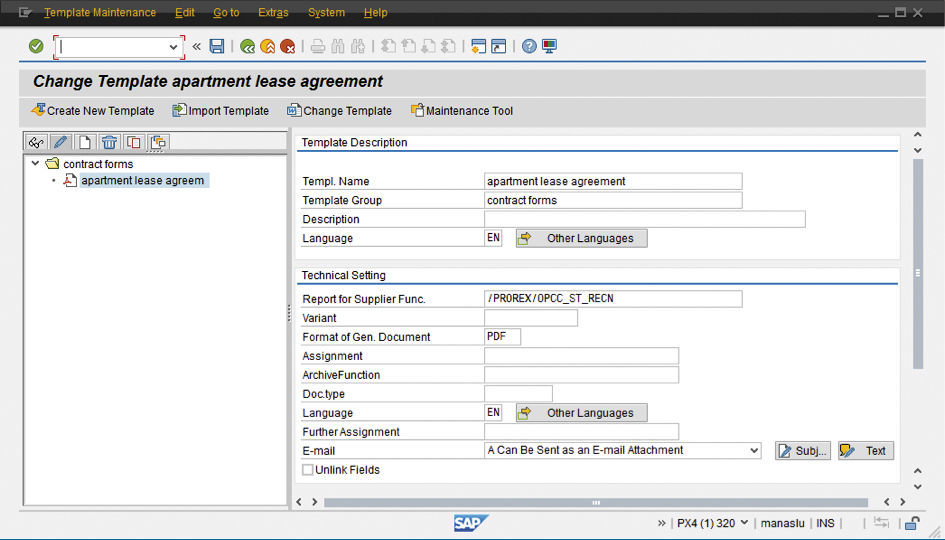The width and height of the screenshot is (945, 540).
Task: Toggle the Unlink Fields checkbox
Action: tap(308, 470)
